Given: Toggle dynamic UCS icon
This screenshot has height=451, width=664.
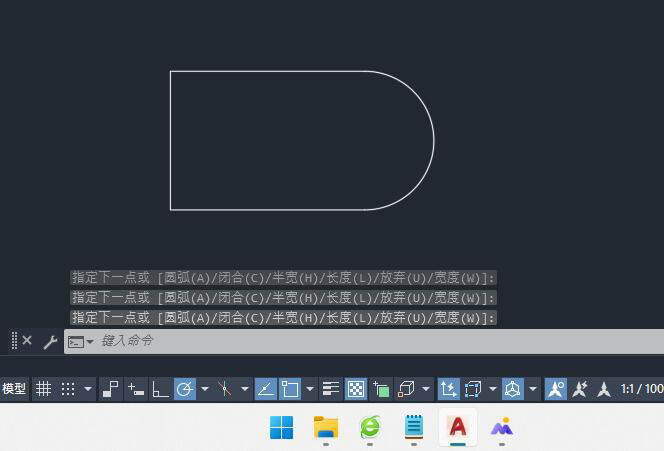Looking at the screenshot, I should [448, 389].
